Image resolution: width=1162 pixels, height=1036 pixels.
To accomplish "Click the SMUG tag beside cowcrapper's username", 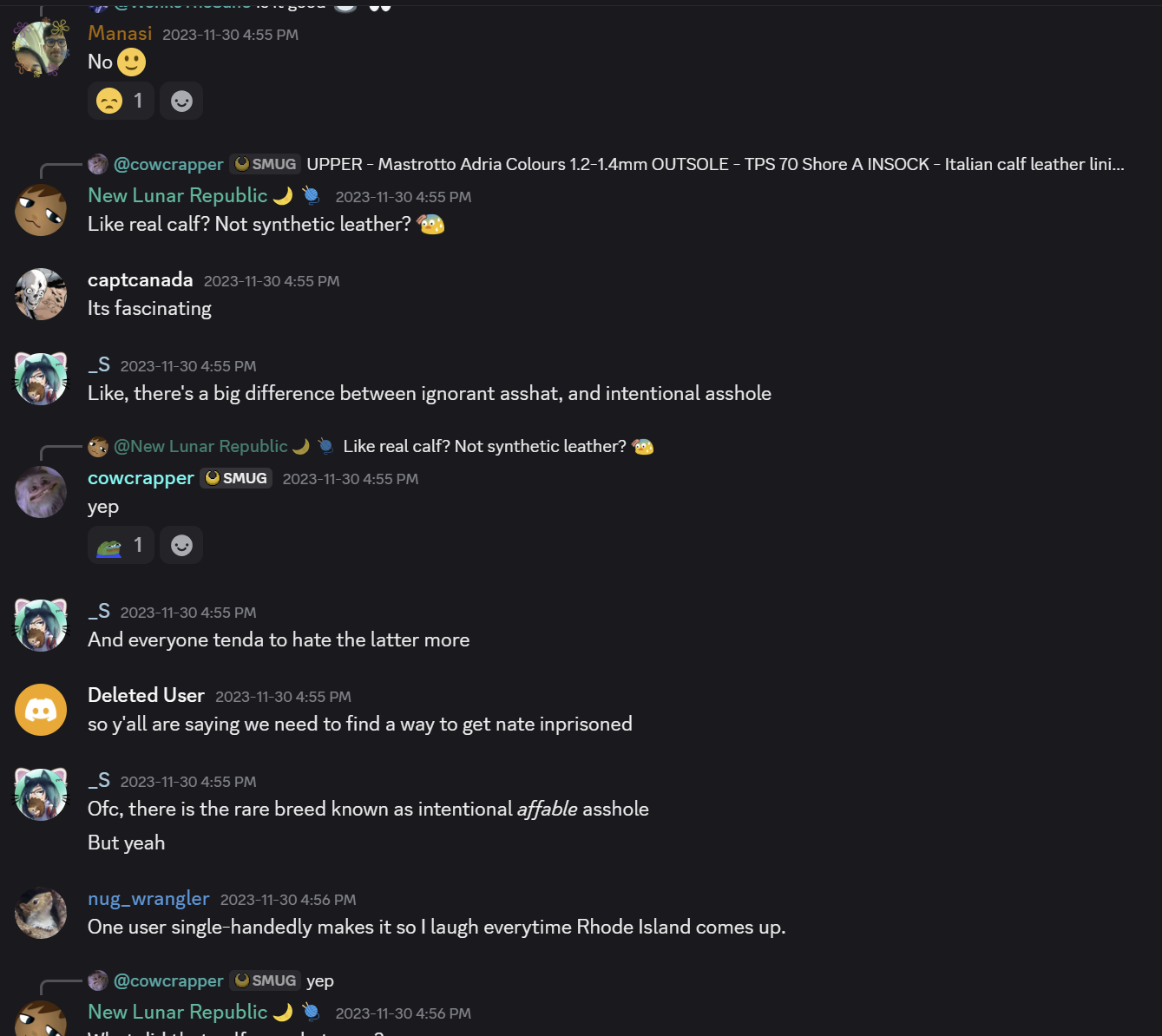I will coord(236,478).
